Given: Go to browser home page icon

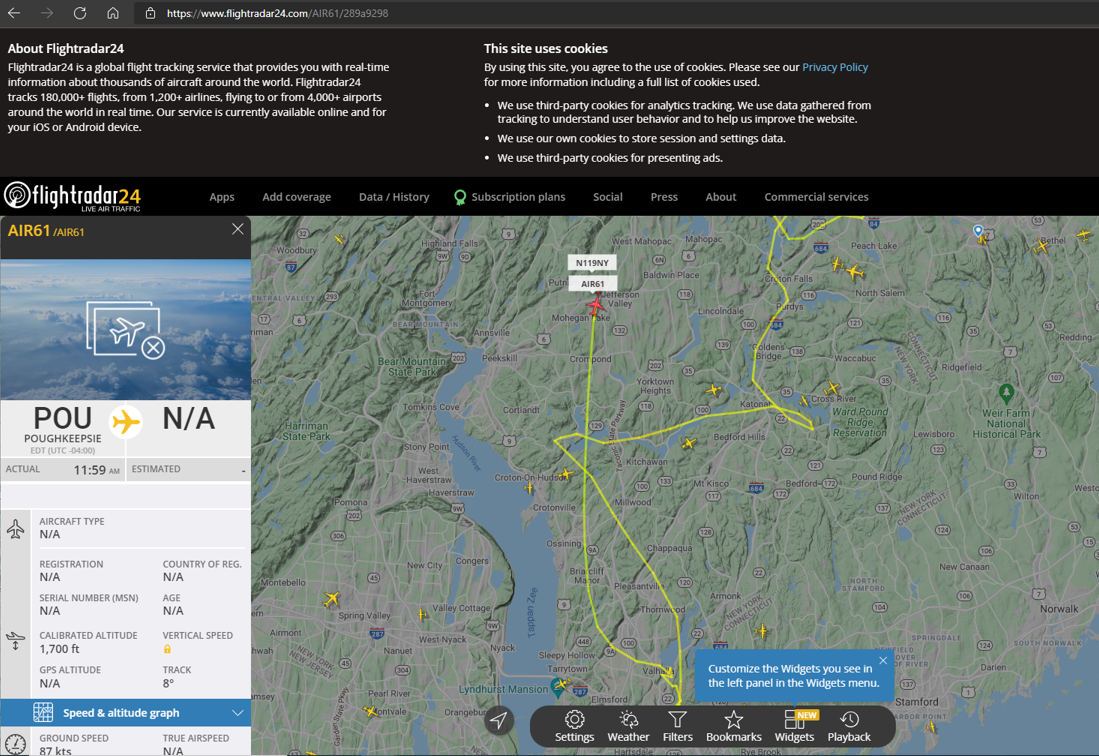Looking at the screenshot, I should [x=113, y=13].
